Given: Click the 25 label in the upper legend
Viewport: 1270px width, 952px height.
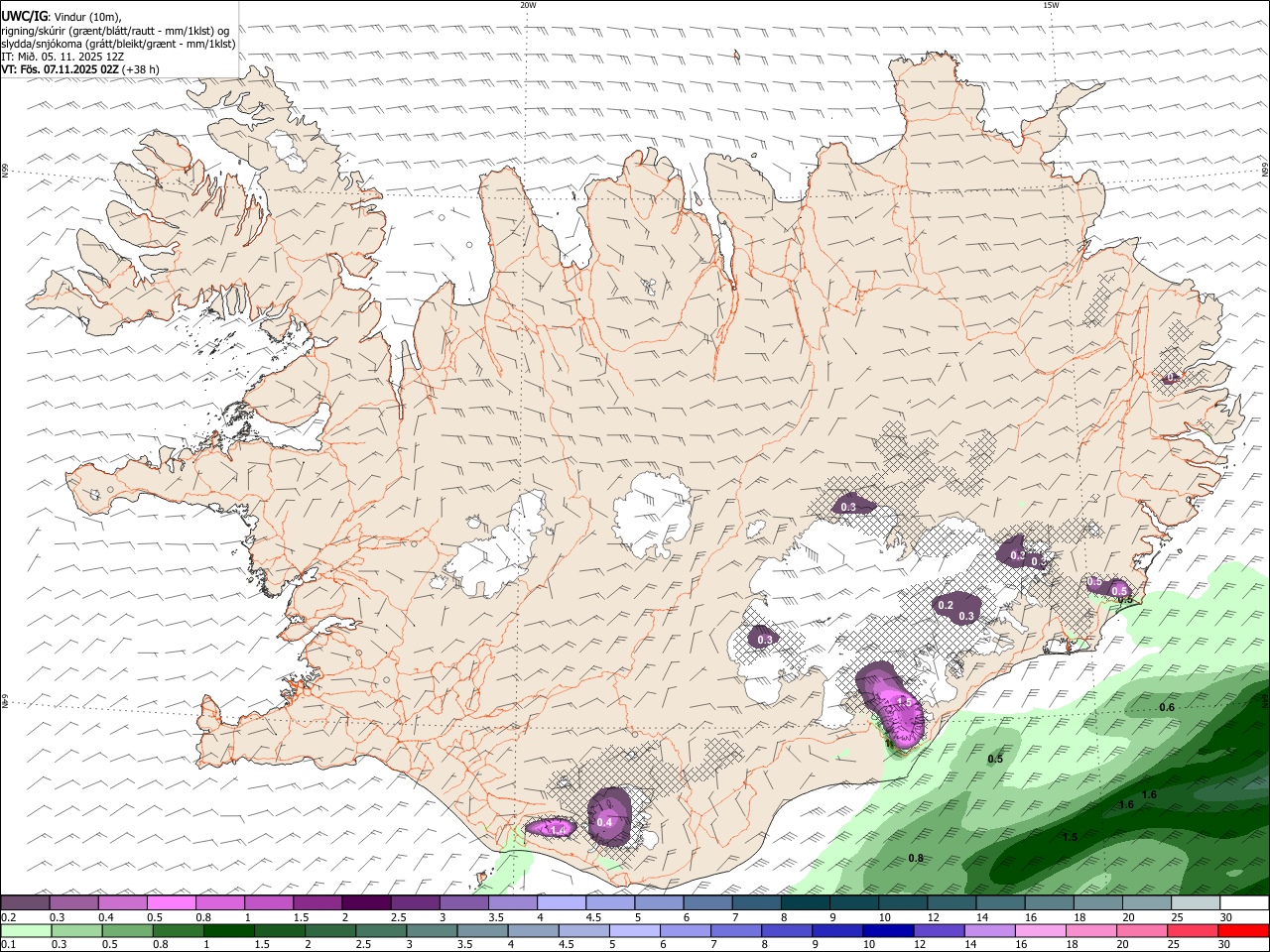Looking at the screenshot, I should pos(1178,917).
